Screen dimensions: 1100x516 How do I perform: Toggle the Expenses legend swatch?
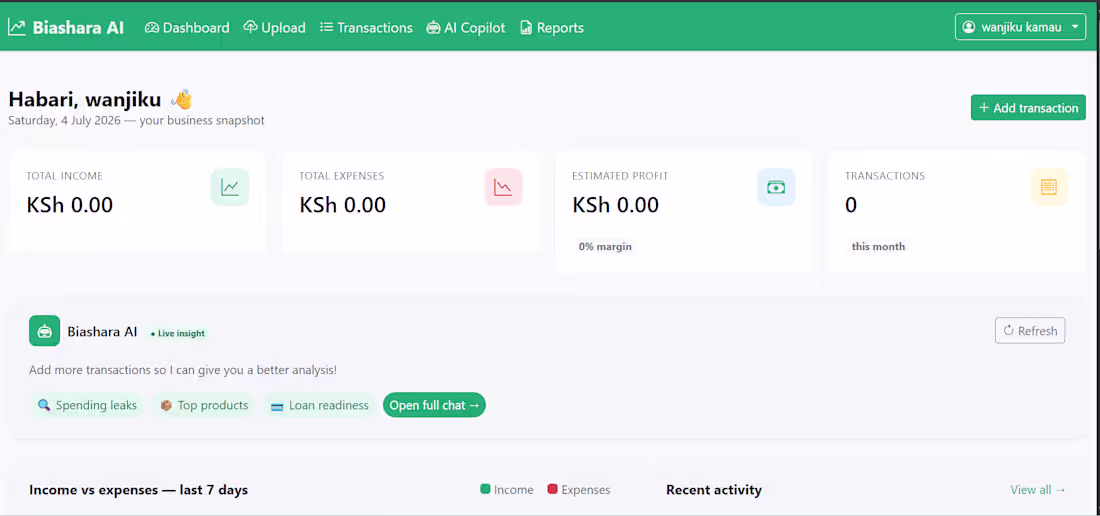click(552, 489)
